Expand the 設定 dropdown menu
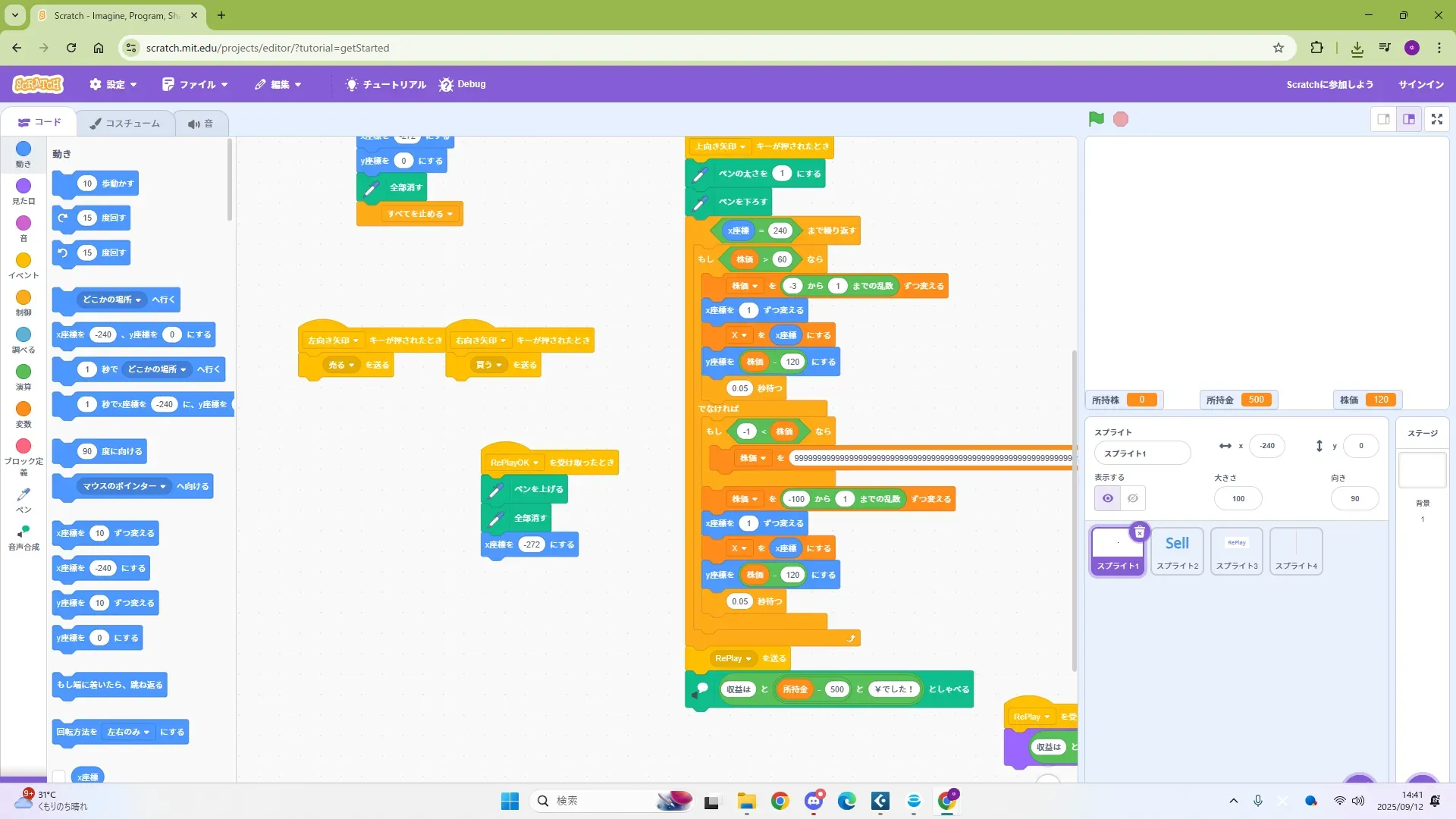Screen dimensions: 1456x819 click(x=113, y=84)
